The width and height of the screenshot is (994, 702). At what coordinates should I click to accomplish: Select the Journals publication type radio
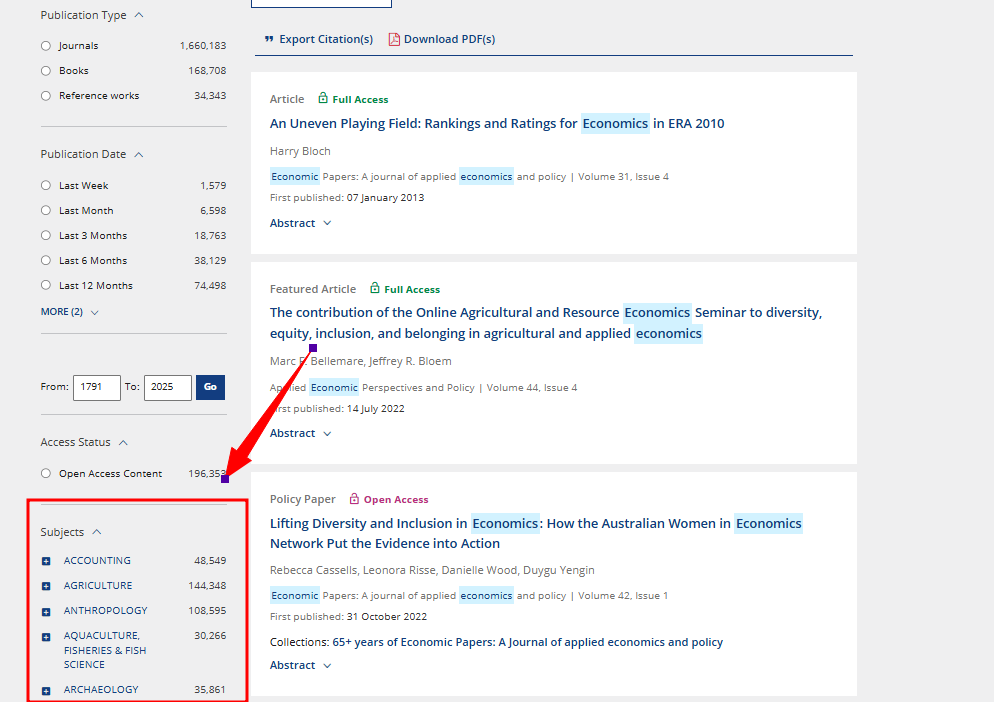[46, 46]
